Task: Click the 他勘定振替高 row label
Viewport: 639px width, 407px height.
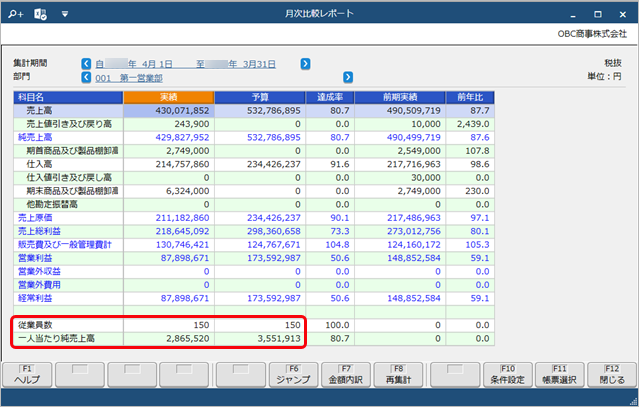Action: 52,204
